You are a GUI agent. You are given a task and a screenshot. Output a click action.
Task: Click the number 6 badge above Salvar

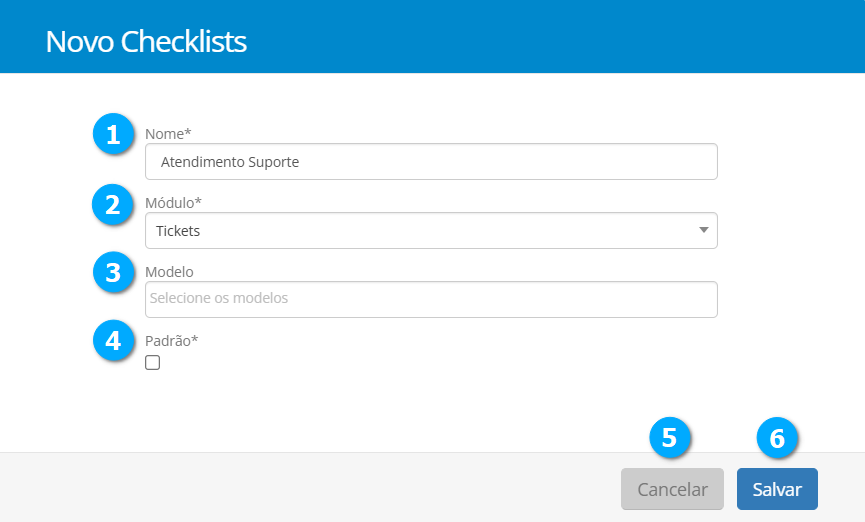click(x=777, y=437)
